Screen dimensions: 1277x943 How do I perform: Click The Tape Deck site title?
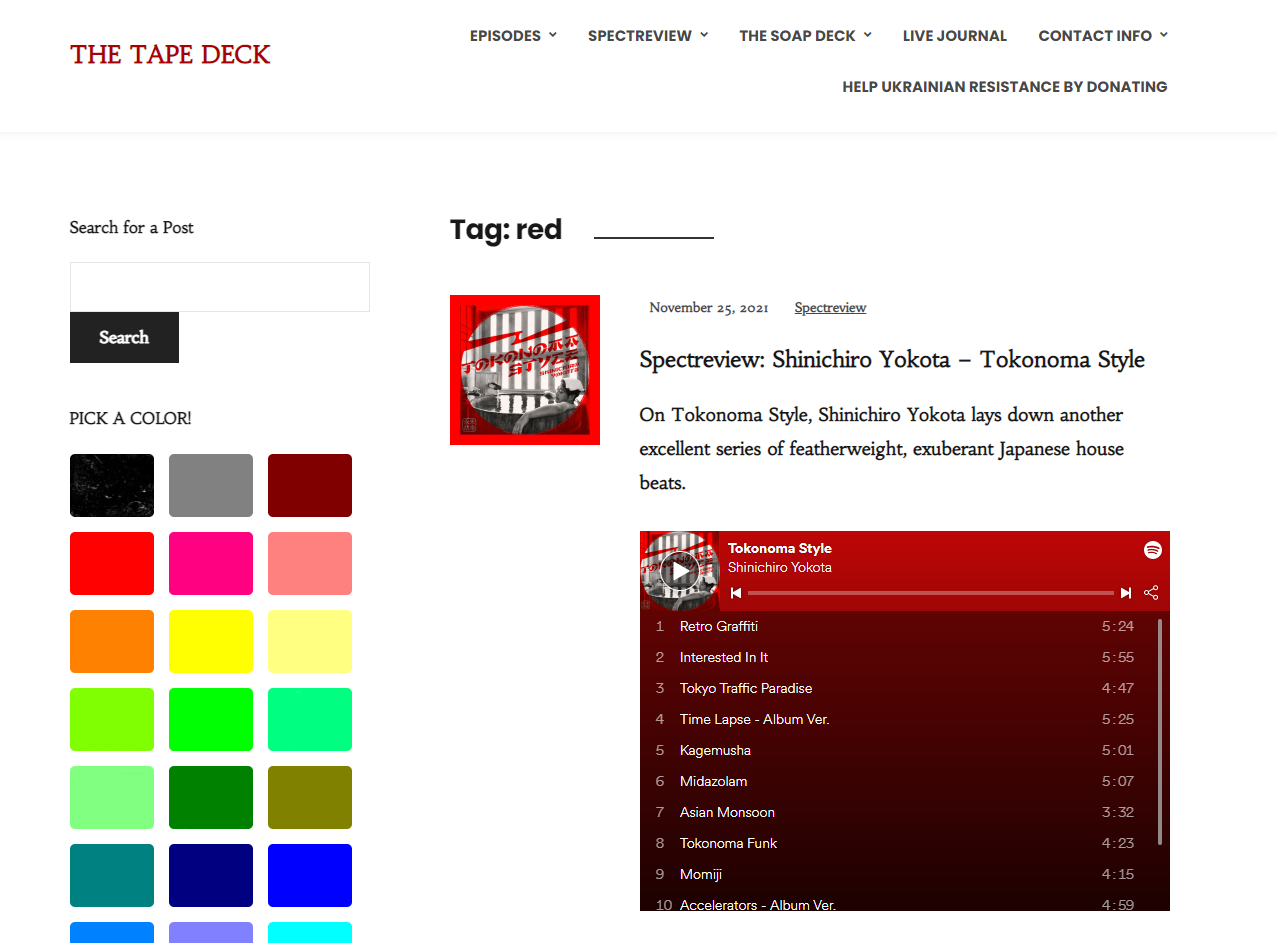[170, 54]
